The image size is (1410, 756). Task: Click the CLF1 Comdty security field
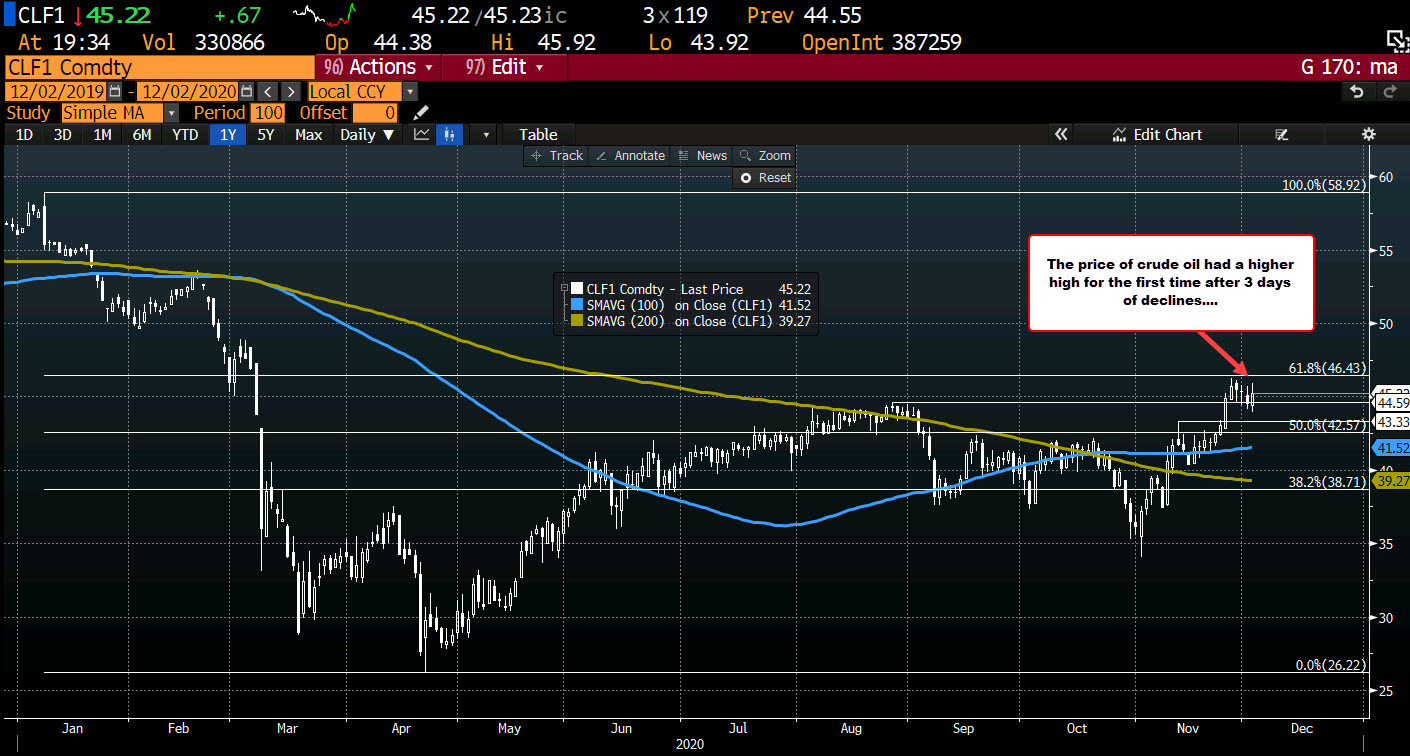pos(158,67)
